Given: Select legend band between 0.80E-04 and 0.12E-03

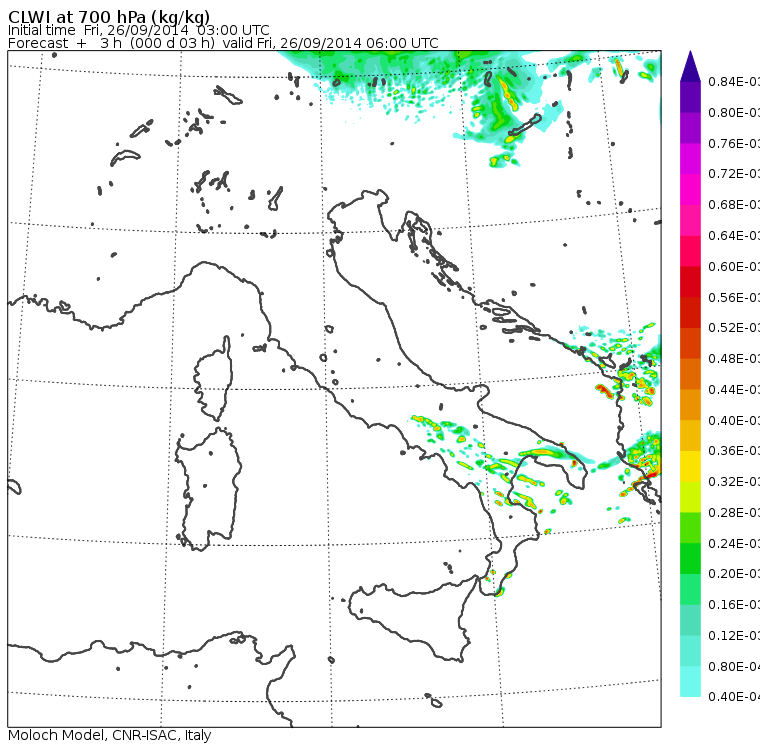Looking at the screenshot, I should click(690, 651).
